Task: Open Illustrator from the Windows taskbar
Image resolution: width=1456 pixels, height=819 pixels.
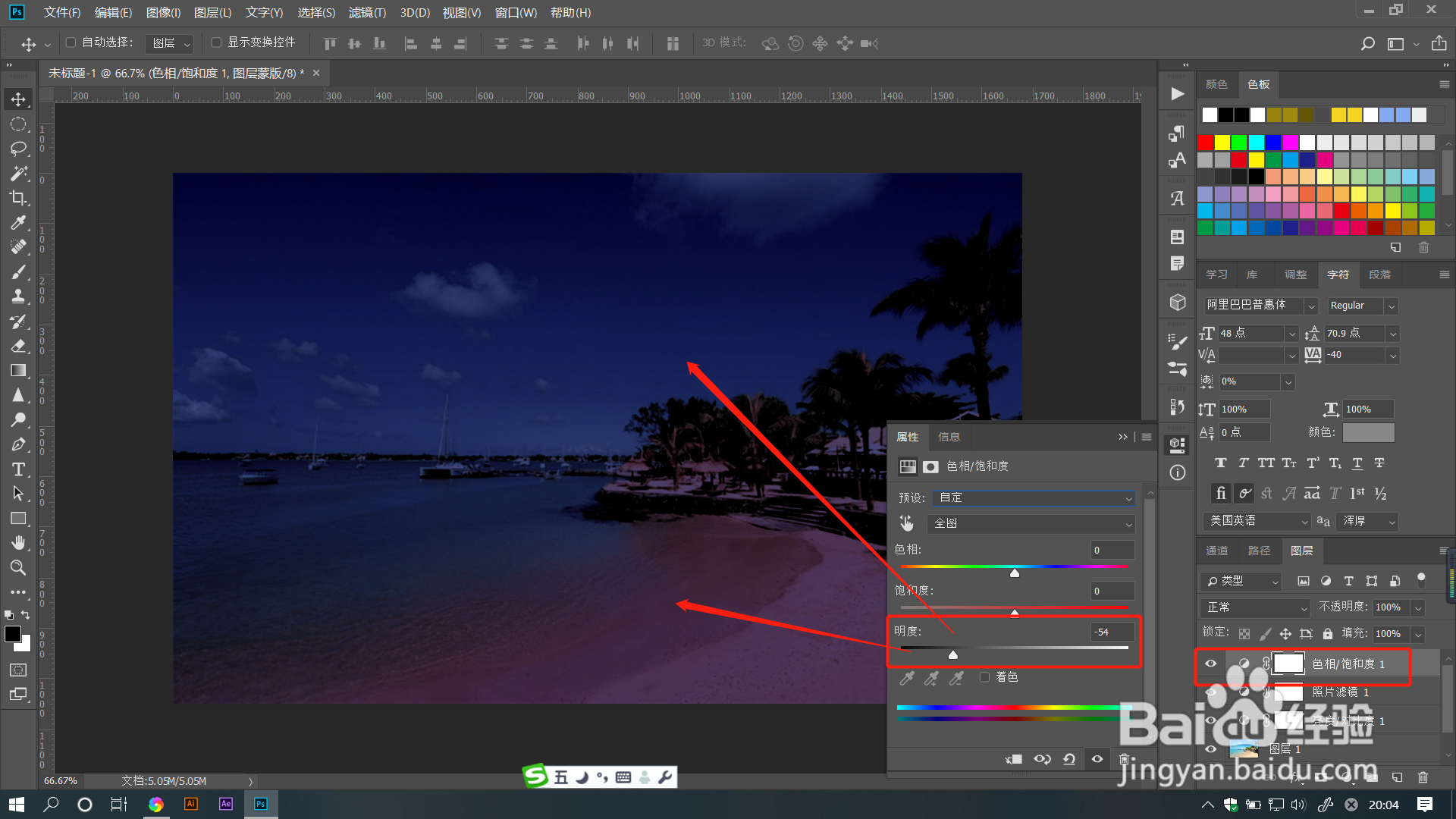Action: point(191,805)
